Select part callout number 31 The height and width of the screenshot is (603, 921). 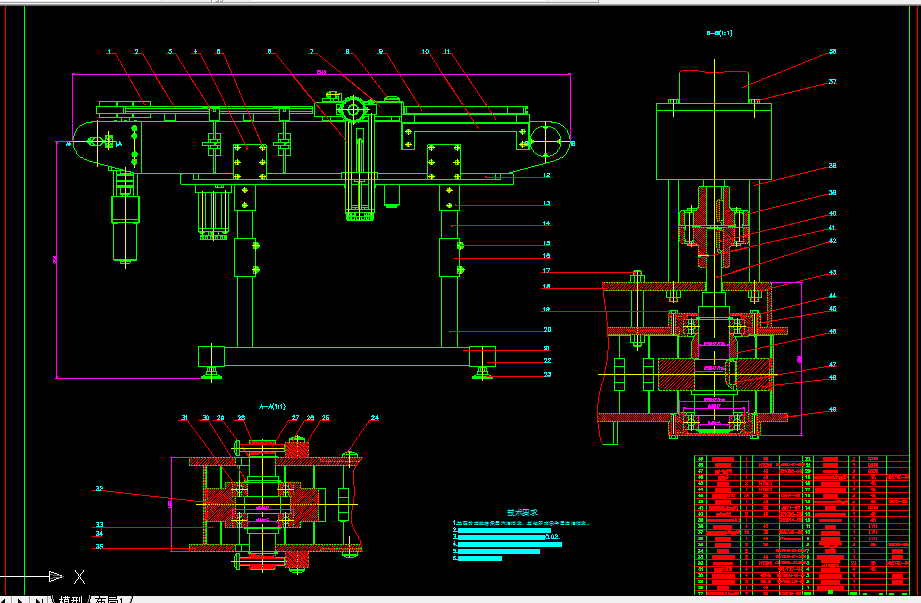tap(184, 418)
